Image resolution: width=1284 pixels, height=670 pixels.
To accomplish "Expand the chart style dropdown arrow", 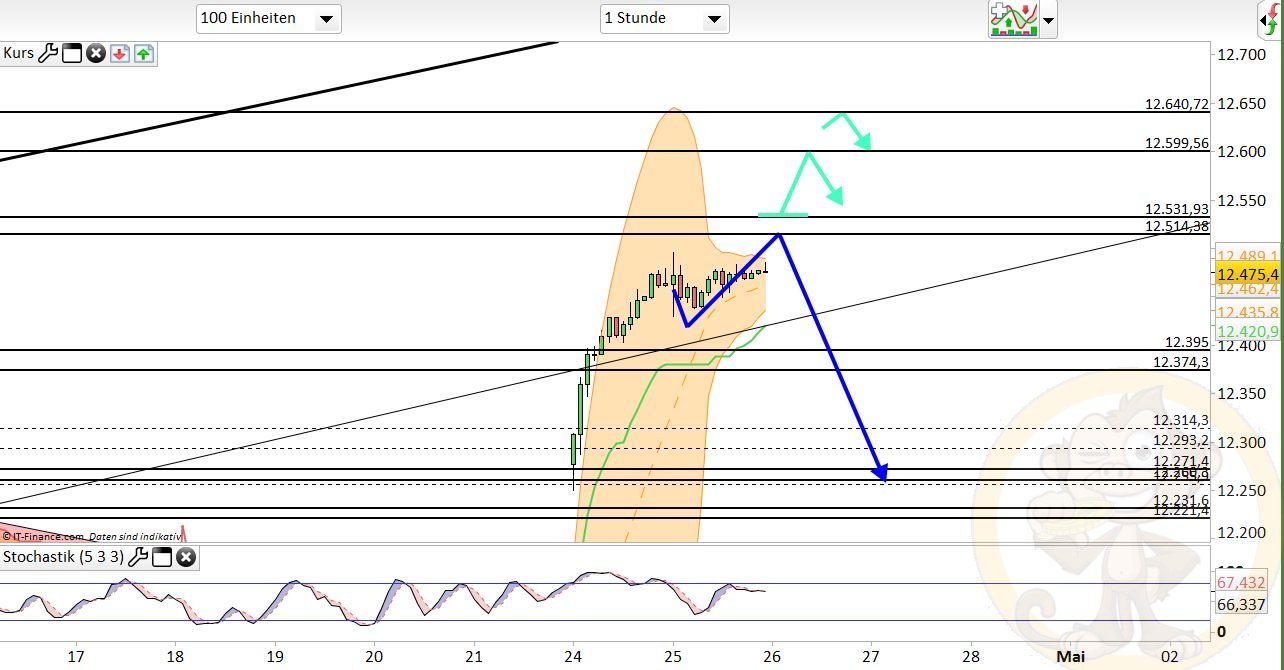I will pos(1047,20).
